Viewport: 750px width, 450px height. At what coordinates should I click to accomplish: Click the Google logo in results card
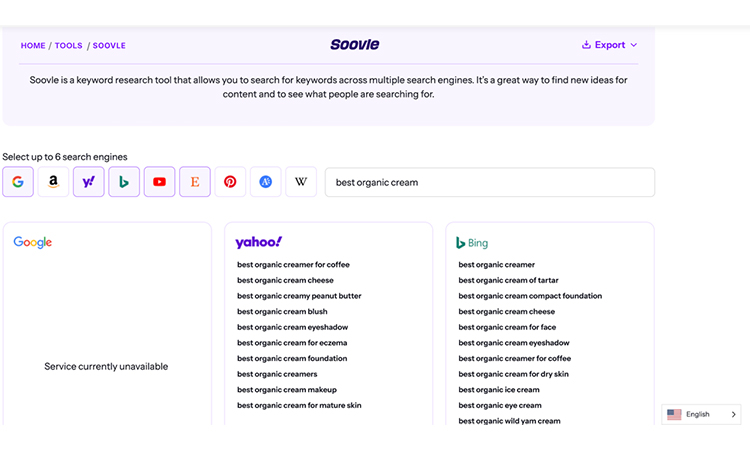point(33,242)
